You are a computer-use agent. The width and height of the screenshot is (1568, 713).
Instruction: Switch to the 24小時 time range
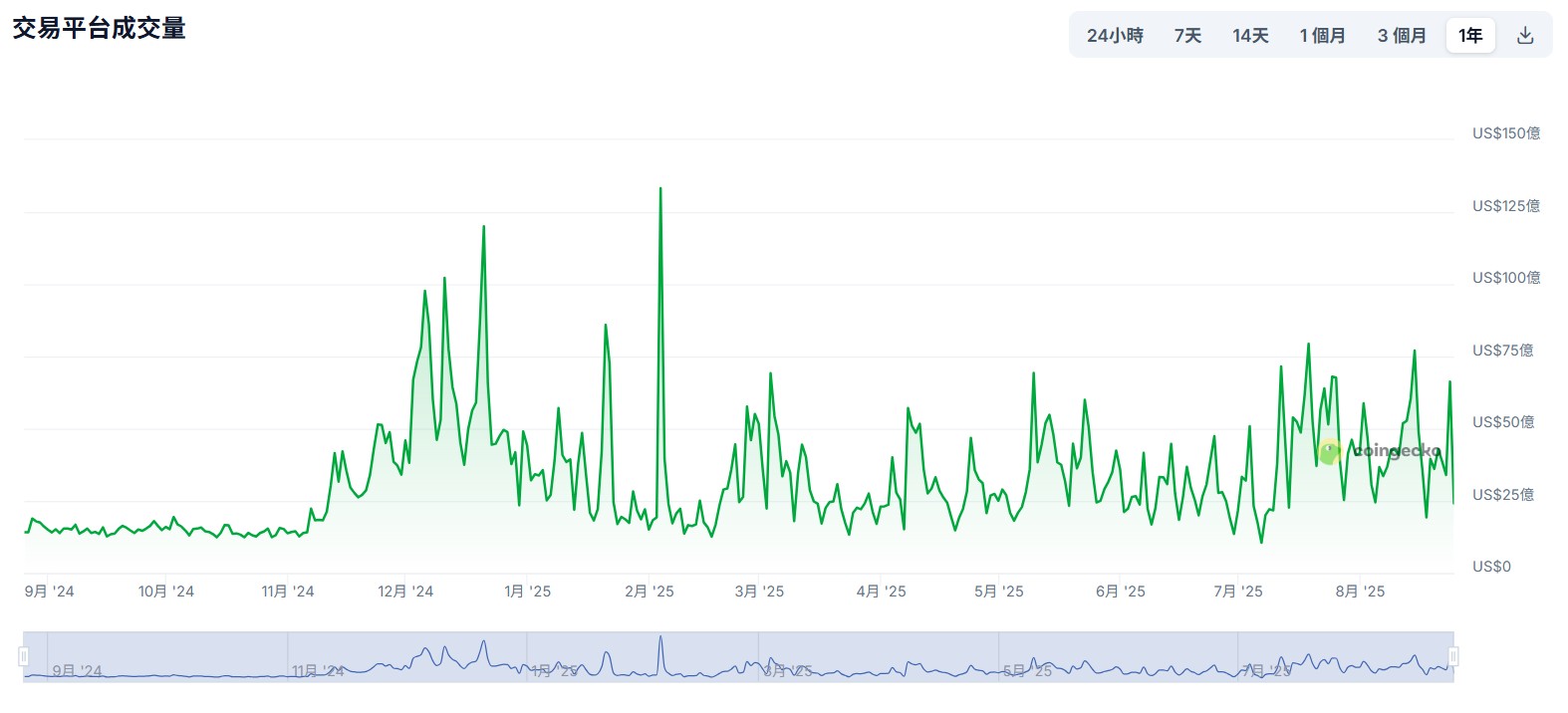(x=1115, y=36)
